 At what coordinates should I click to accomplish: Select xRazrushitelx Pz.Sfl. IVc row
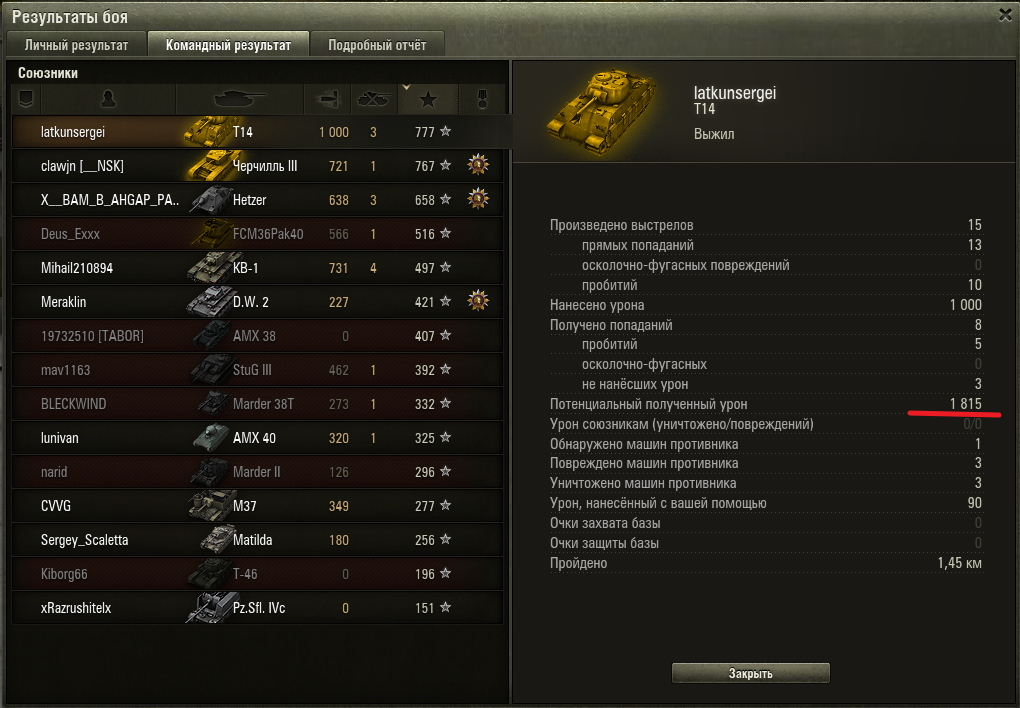coord(258,608)
